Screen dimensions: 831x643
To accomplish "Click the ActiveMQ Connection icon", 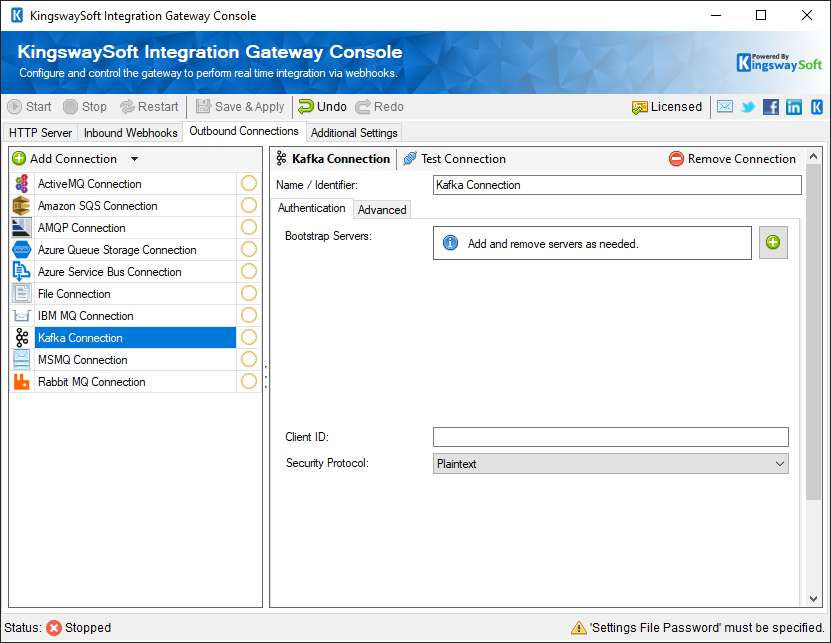I will (22, 184).
